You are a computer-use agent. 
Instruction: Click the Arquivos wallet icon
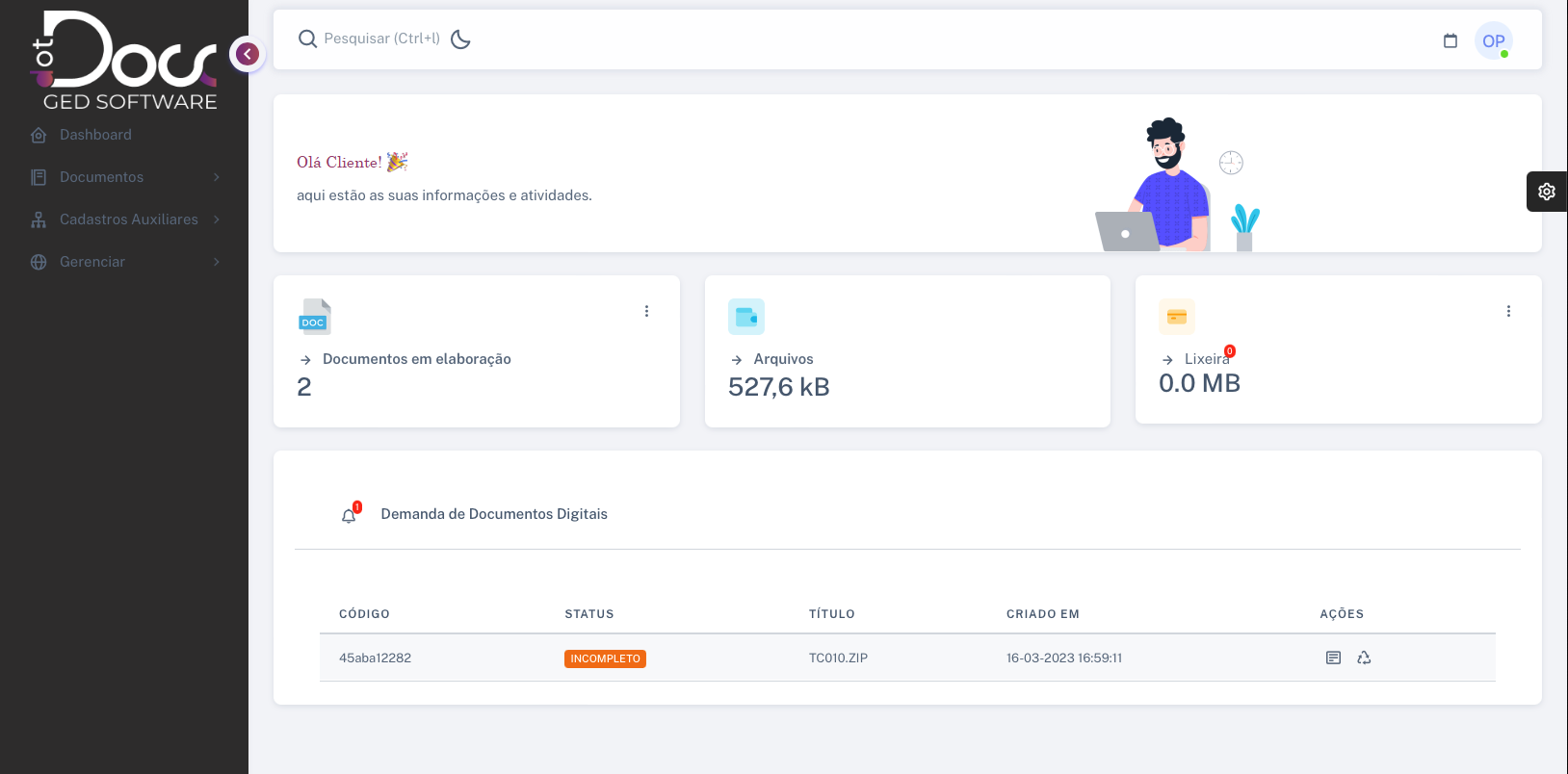(x=745, y=317)
